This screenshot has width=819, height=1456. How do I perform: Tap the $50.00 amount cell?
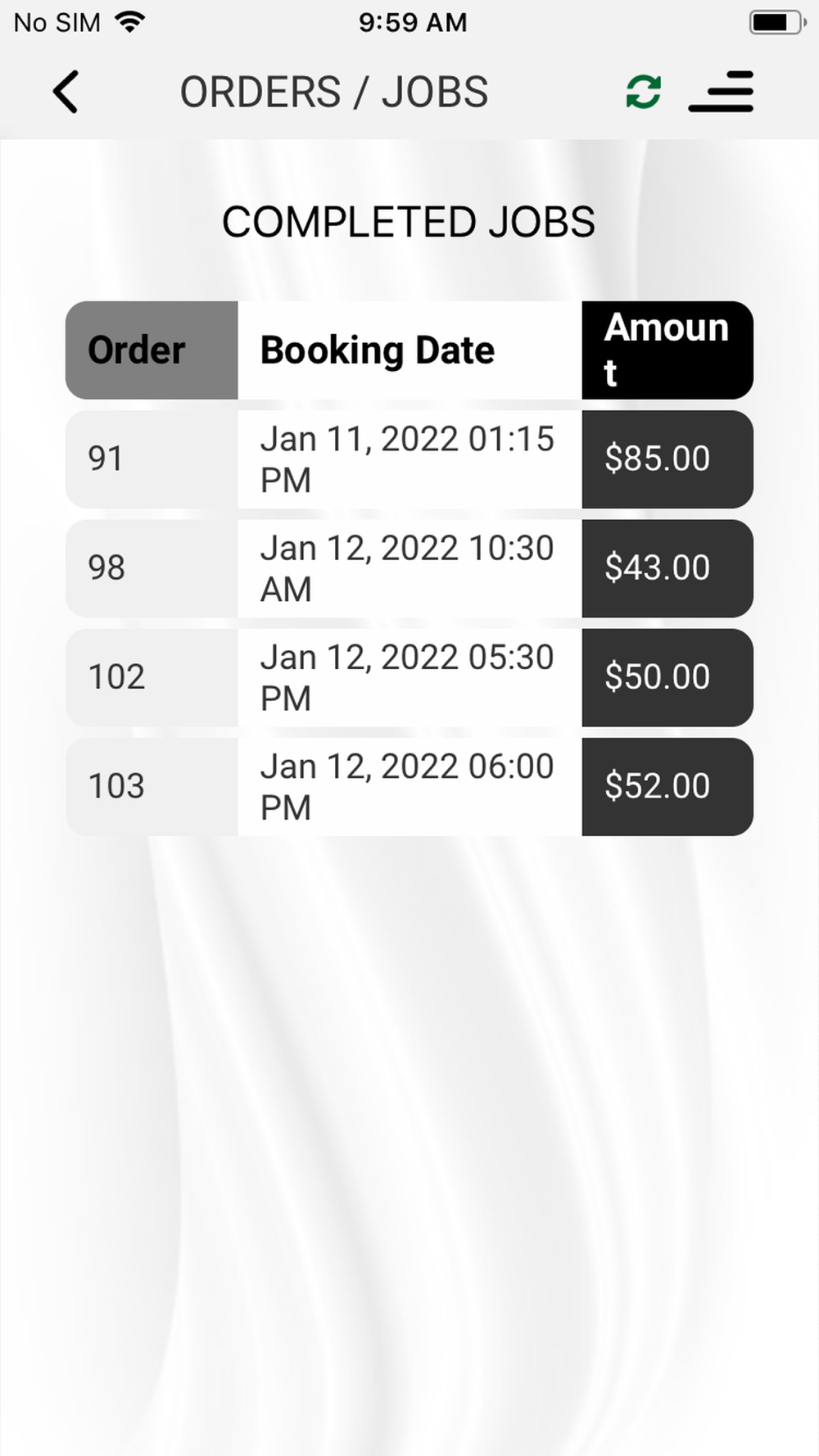point(667,678)
